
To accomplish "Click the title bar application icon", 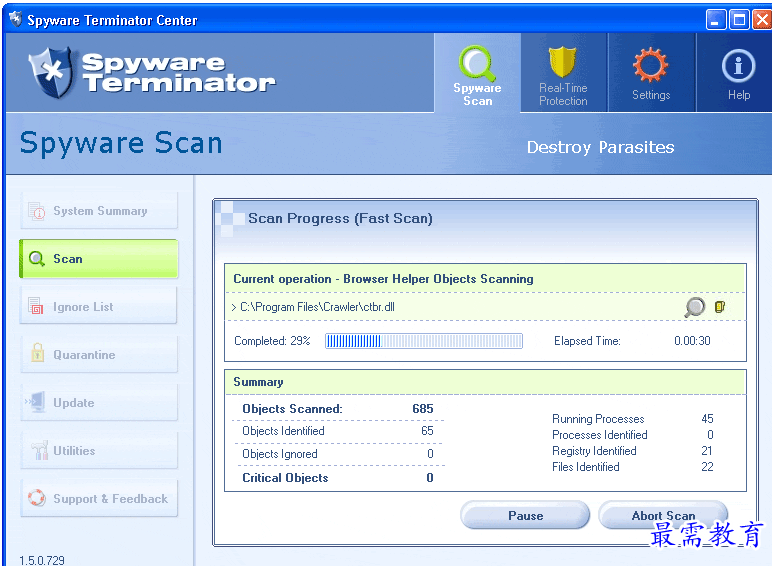I will point(15,19).
